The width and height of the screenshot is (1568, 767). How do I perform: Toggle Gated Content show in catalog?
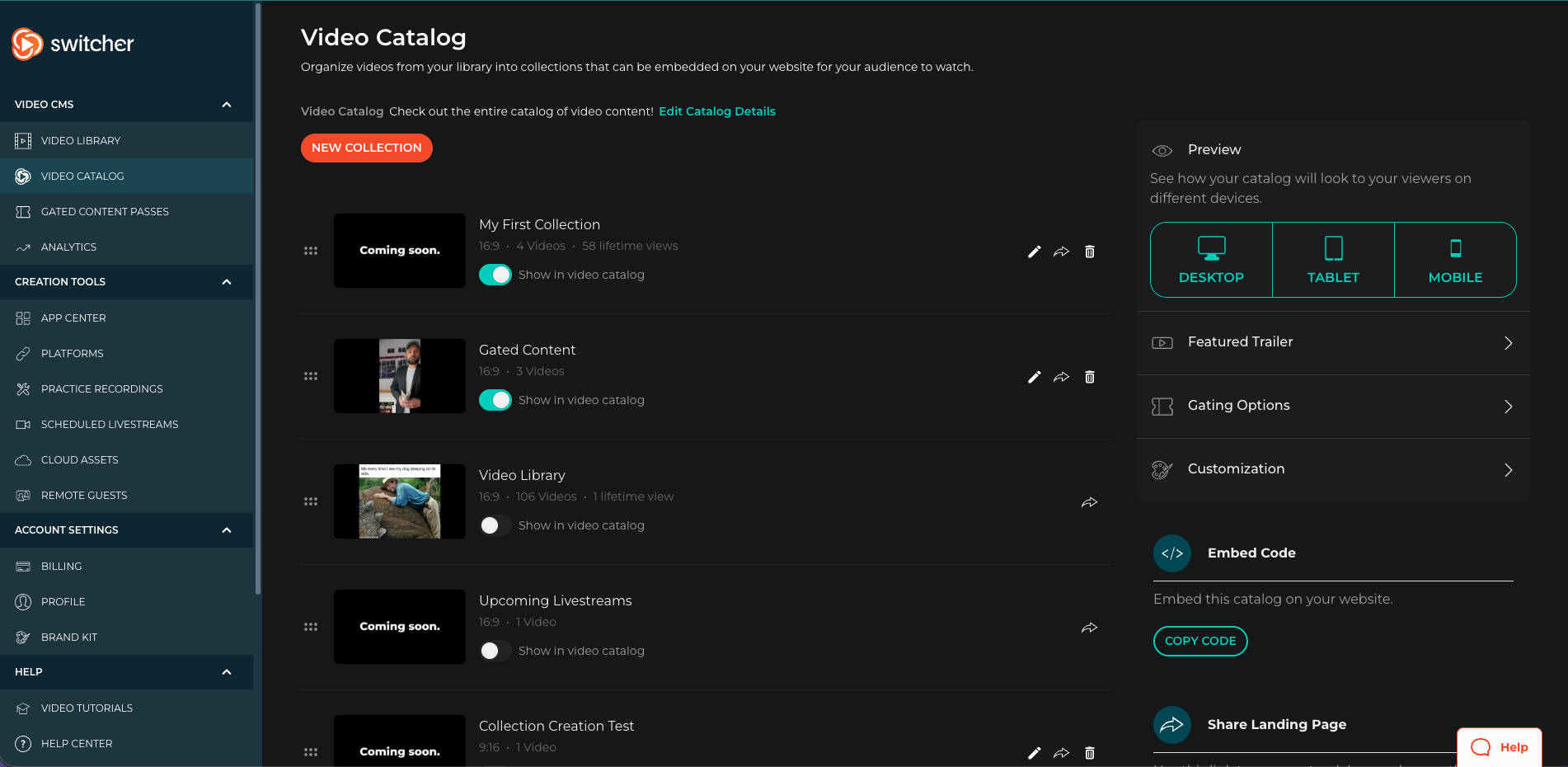tap(495, 400)
